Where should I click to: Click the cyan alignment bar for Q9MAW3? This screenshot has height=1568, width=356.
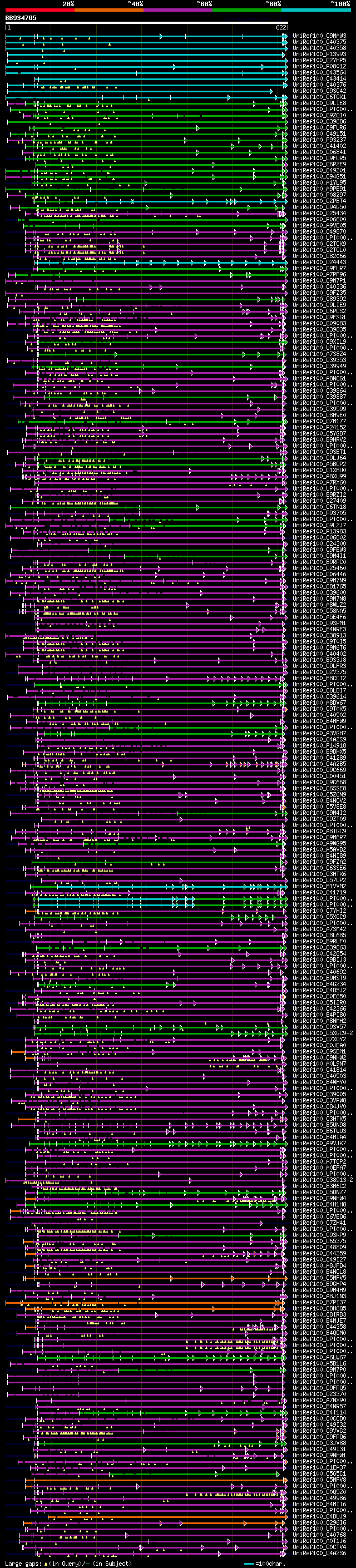146,36
